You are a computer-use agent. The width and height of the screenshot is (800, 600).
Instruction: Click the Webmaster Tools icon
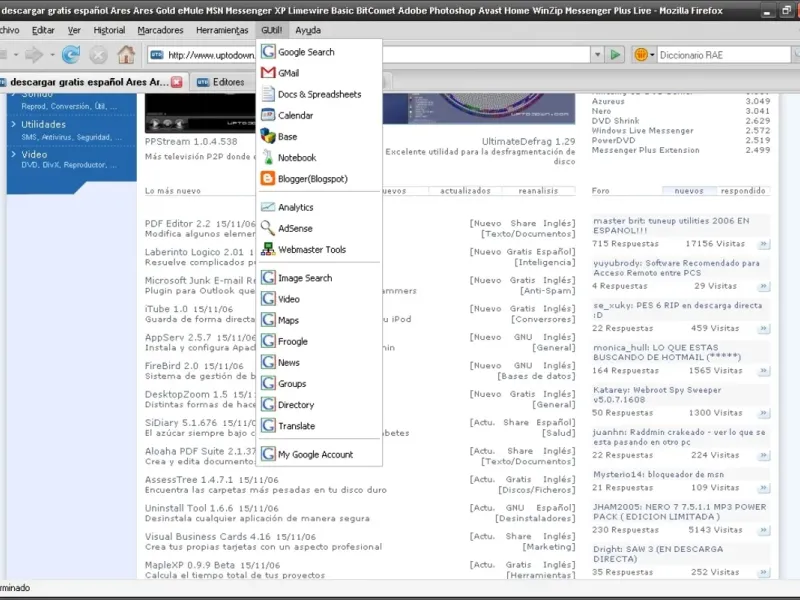pyautogui.click(x=268, y=249)
